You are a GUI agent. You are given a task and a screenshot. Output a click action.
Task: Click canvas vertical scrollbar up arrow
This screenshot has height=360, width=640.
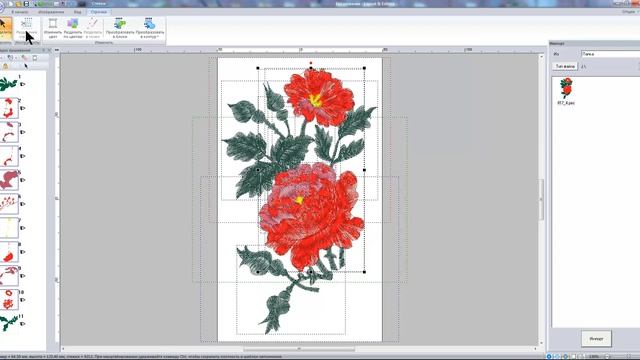click(542, 57)
